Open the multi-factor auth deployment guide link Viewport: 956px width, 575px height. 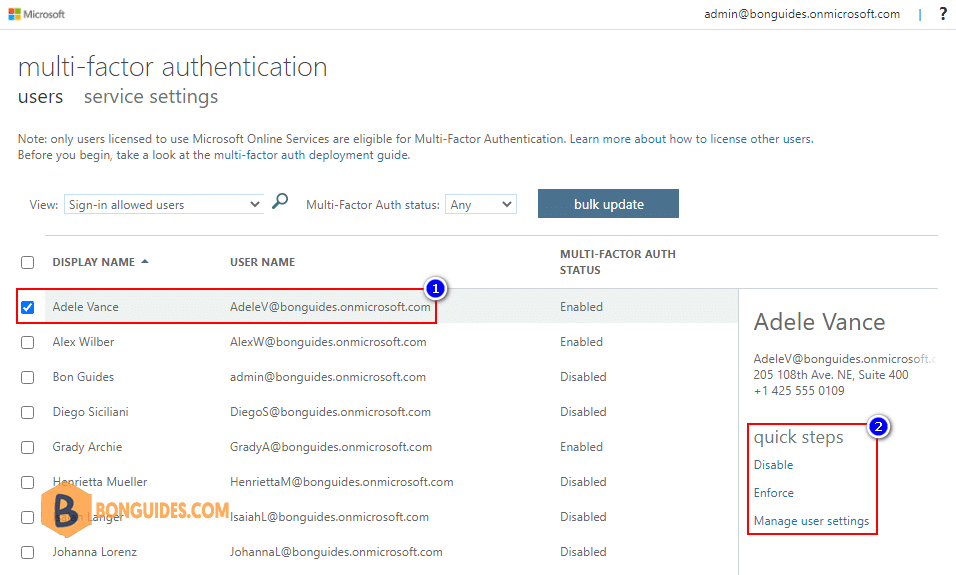tap(312, 155)
